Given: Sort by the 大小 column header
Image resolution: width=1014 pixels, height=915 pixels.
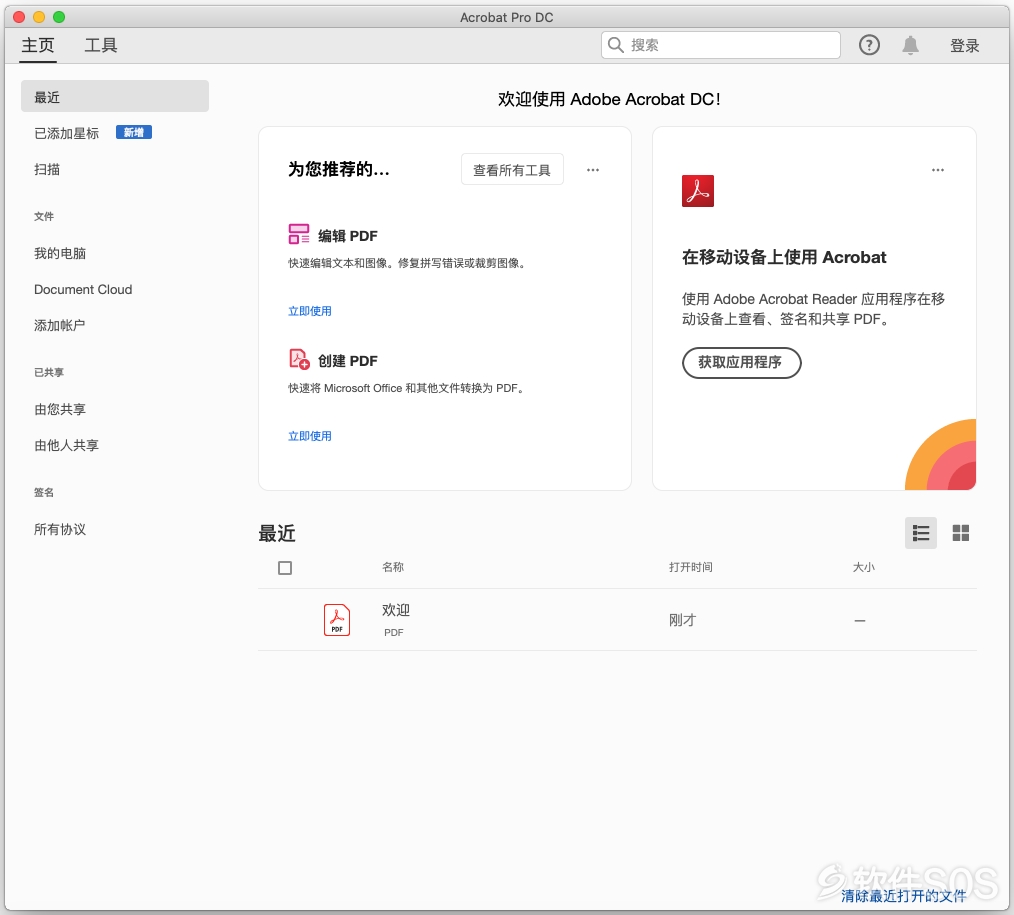Looking at the screenshot, I should pyautogui.click(x=863, y=567).
